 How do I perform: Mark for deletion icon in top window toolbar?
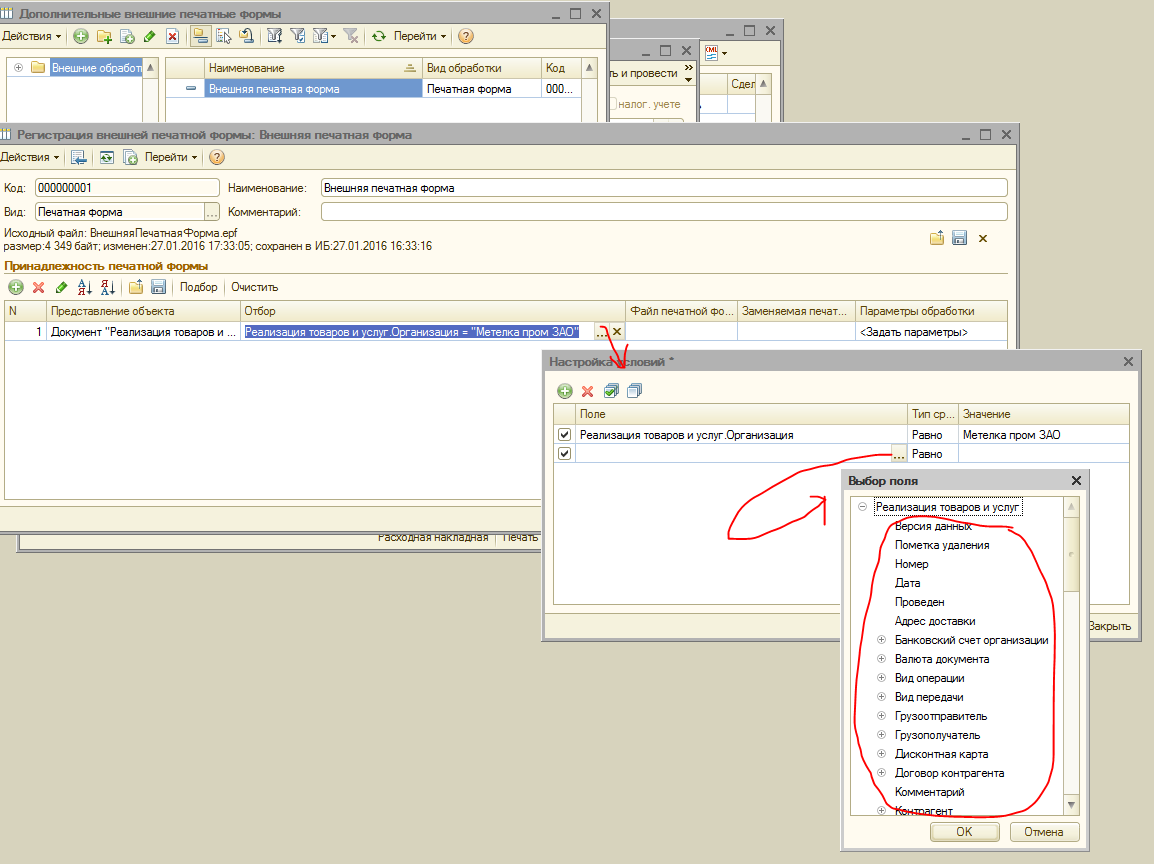(172, 36)
